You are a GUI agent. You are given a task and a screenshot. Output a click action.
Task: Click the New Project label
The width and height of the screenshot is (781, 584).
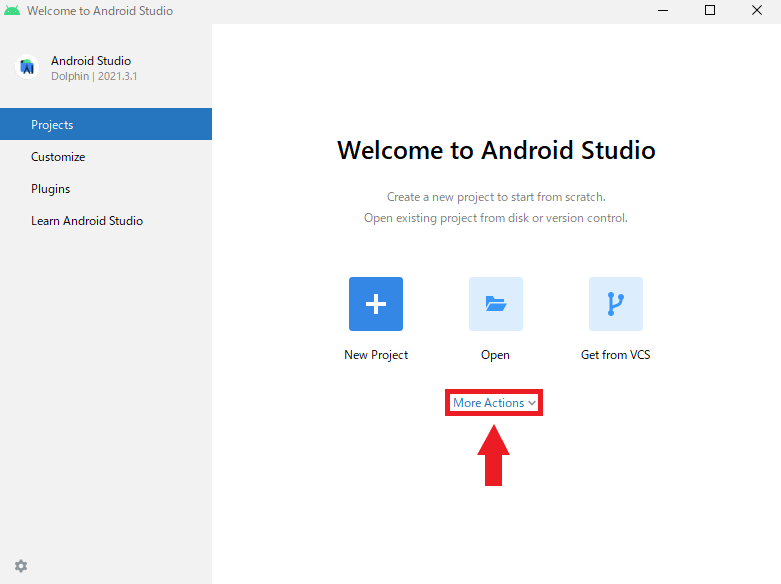click(x=376, y=355)
